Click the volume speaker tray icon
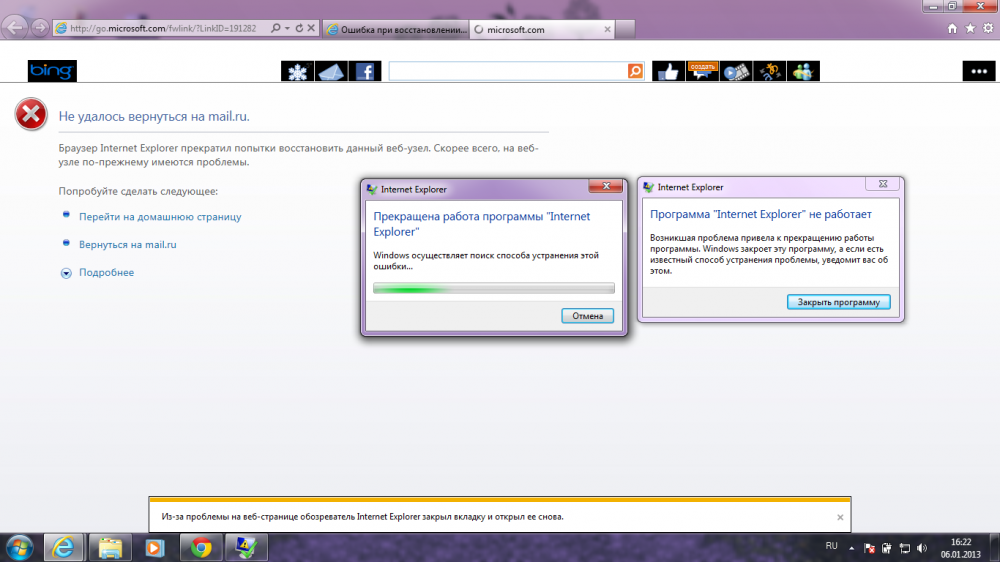The image size is (1000, 562). [922, 548]
